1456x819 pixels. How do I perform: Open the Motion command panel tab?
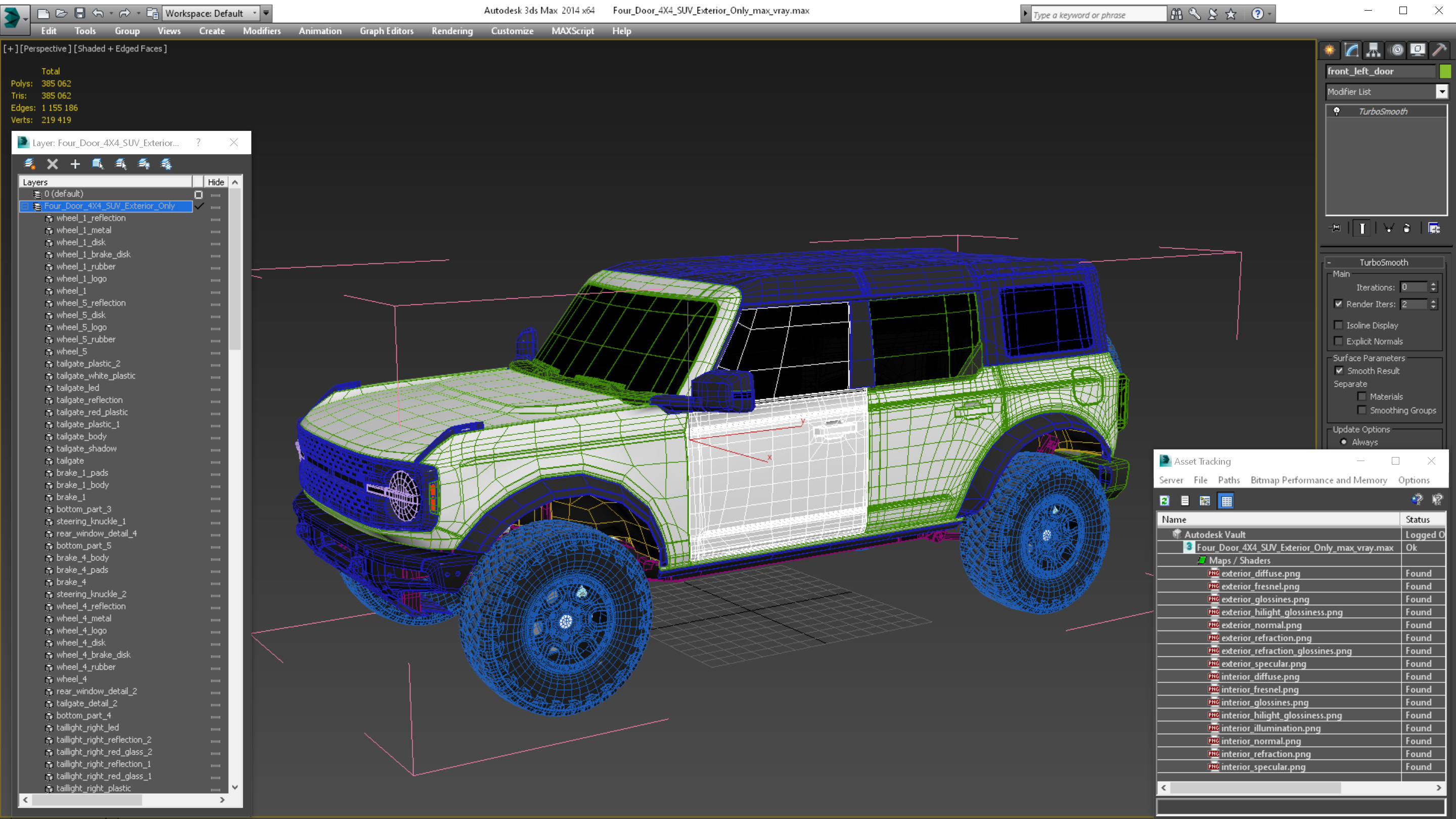[1396, 51]
